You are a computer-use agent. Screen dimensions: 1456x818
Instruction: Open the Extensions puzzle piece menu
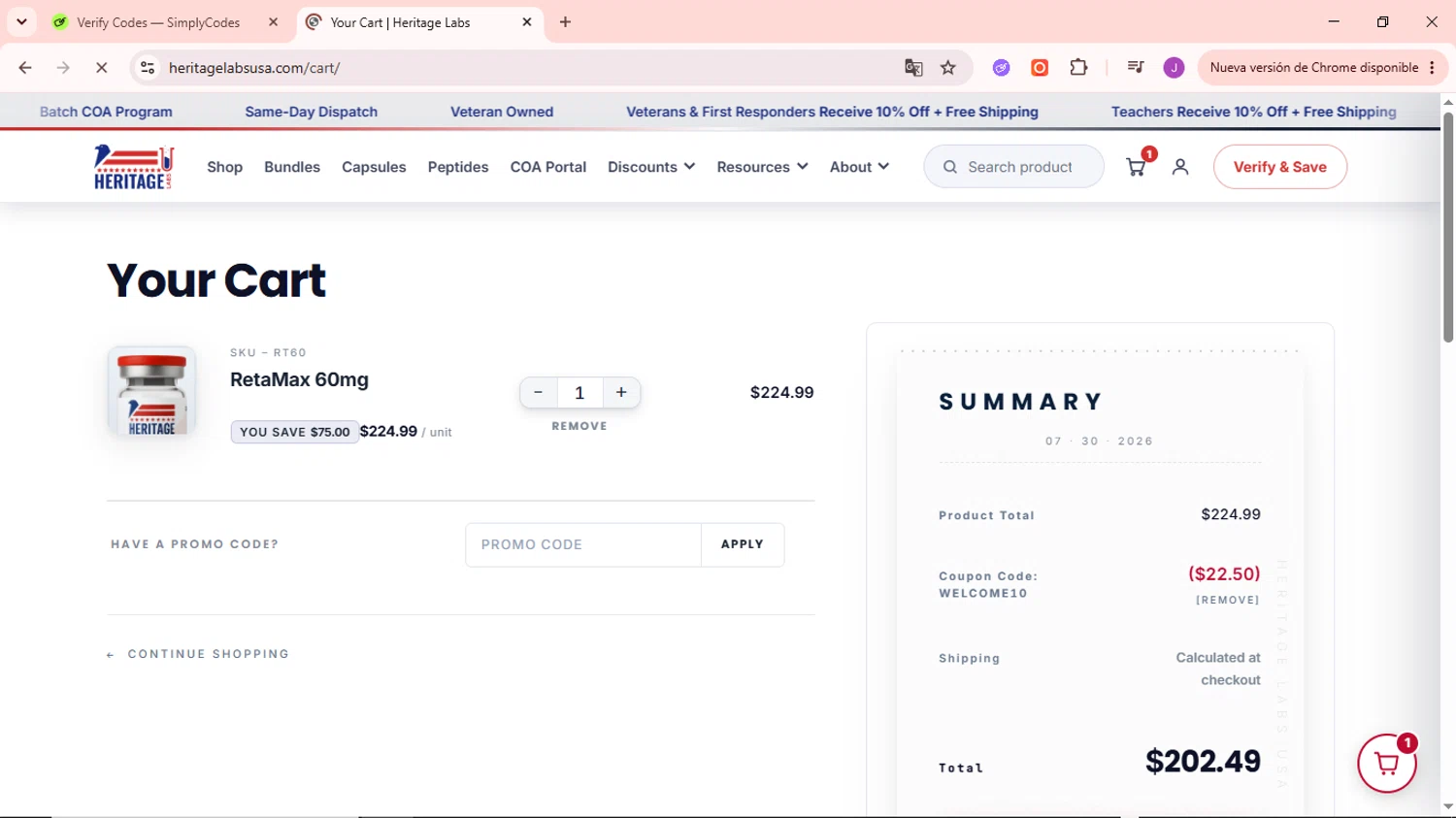[x=1078, y=68]
